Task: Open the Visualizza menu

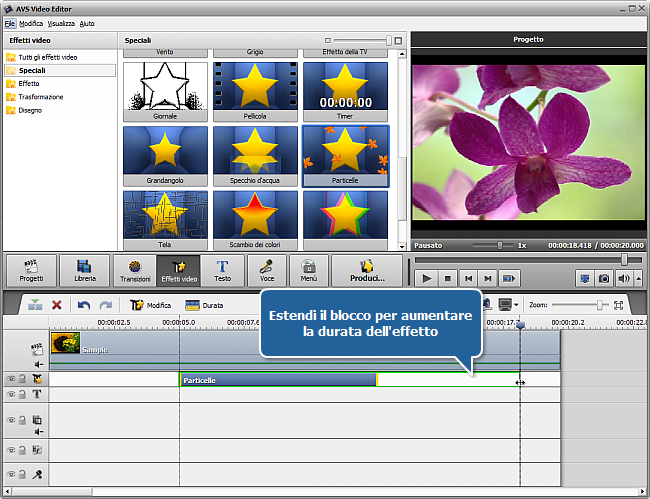Action: (63, 22)
